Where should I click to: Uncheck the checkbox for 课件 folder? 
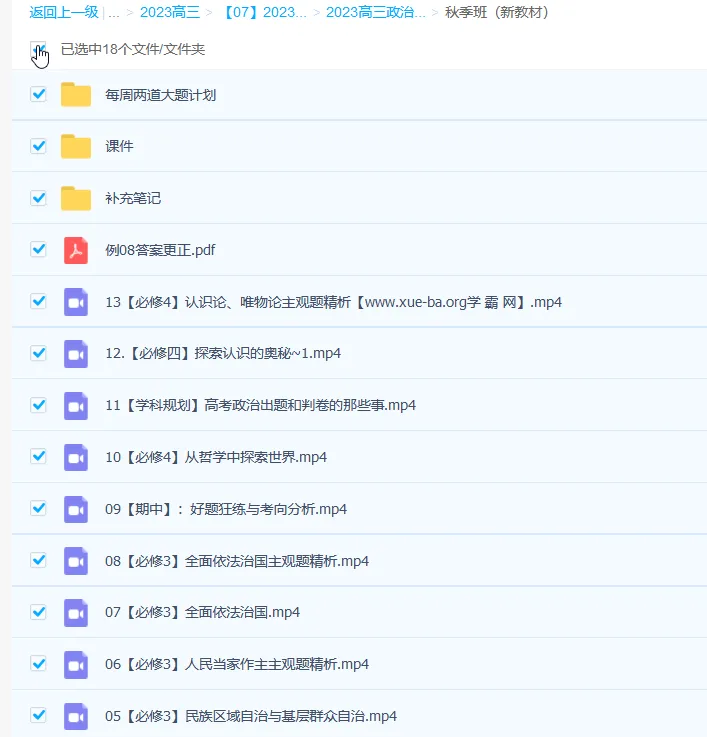click(x=39, y=146)
